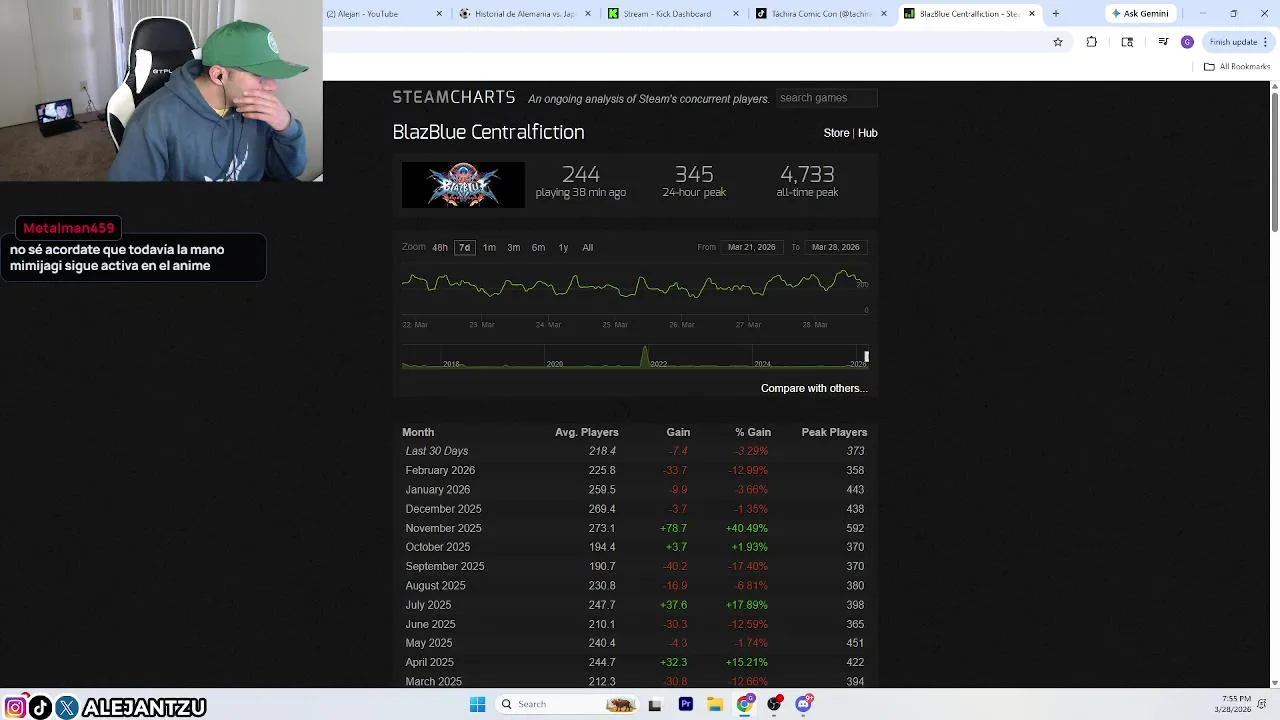The width and height of the screenshot is (1280, 720).
Task: Open the All Bookmarks folder
Action: [1237, 67]
